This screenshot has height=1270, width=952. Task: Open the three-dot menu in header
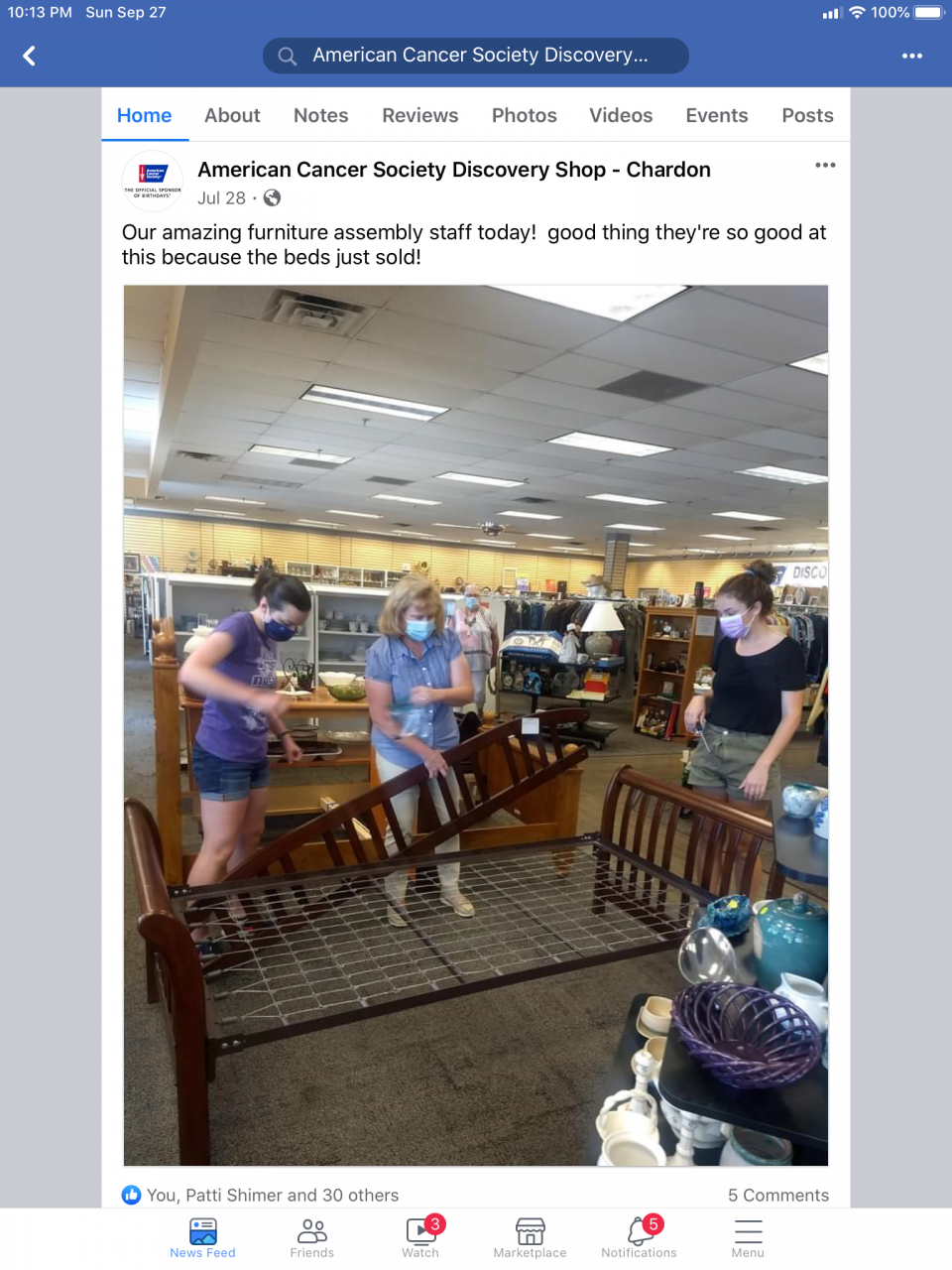pyautogui.click(x=912, y=56)
